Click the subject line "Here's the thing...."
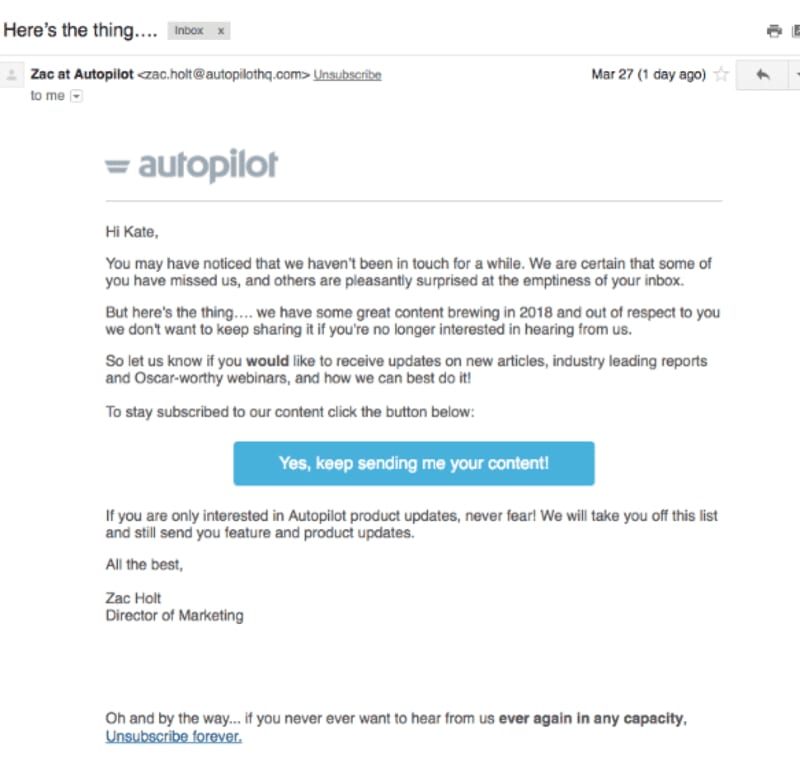 [80, 31]
